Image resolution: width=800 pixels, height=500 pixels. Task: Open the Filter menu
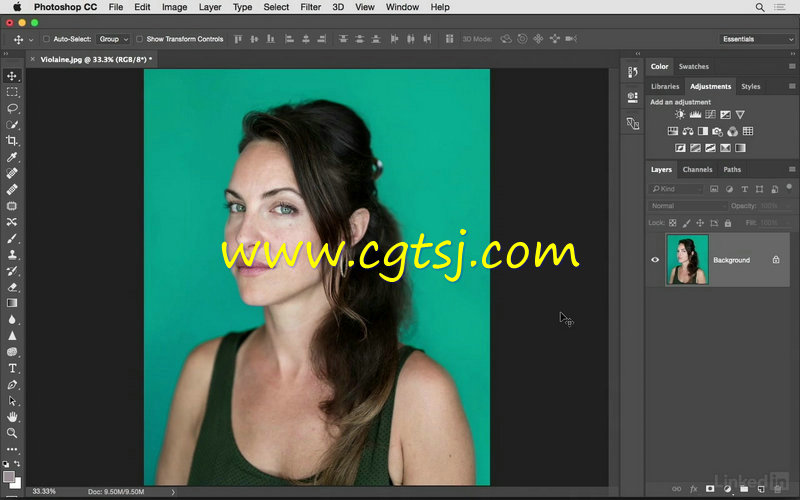pyautogui.click(x=310, y=7)
